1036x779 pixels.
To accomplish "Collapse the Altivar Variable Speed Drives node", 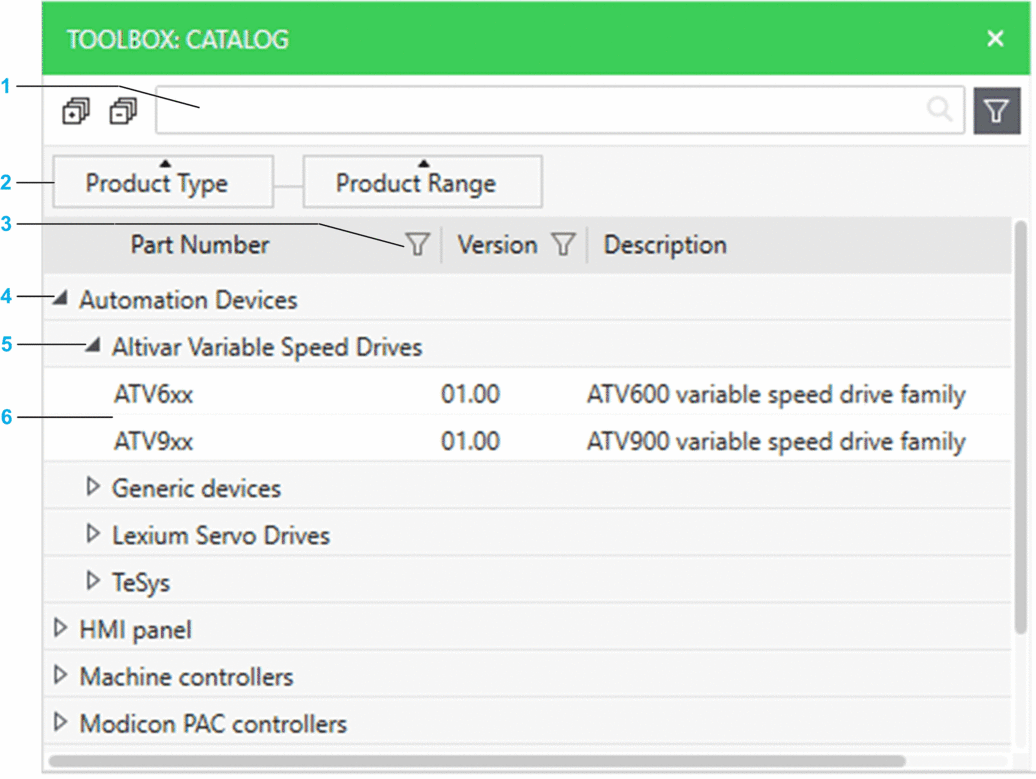I will click(x=93, y=345).
